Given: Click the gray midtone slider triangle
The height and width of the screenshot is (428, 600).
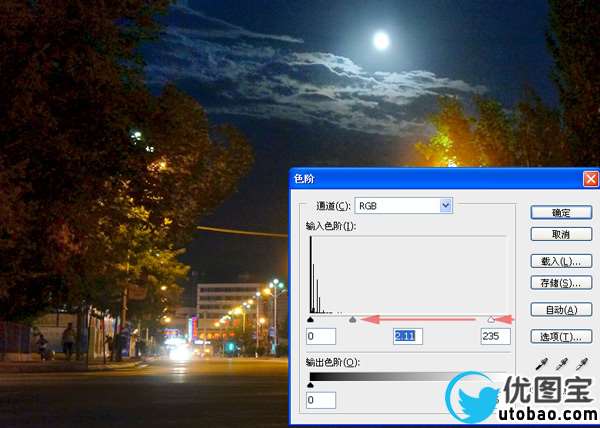Looking at the screenshot, I should pyautogui.click(x=352, y=320).
